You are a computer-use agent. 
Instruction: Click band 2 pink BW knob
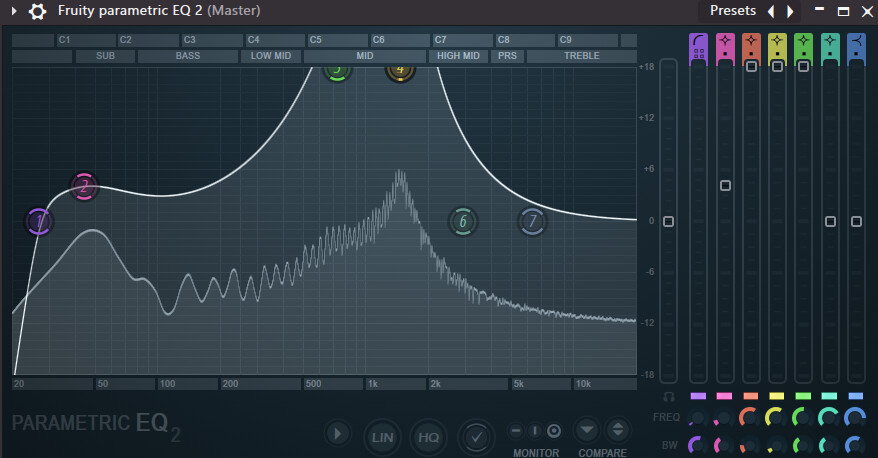[723, 445]
